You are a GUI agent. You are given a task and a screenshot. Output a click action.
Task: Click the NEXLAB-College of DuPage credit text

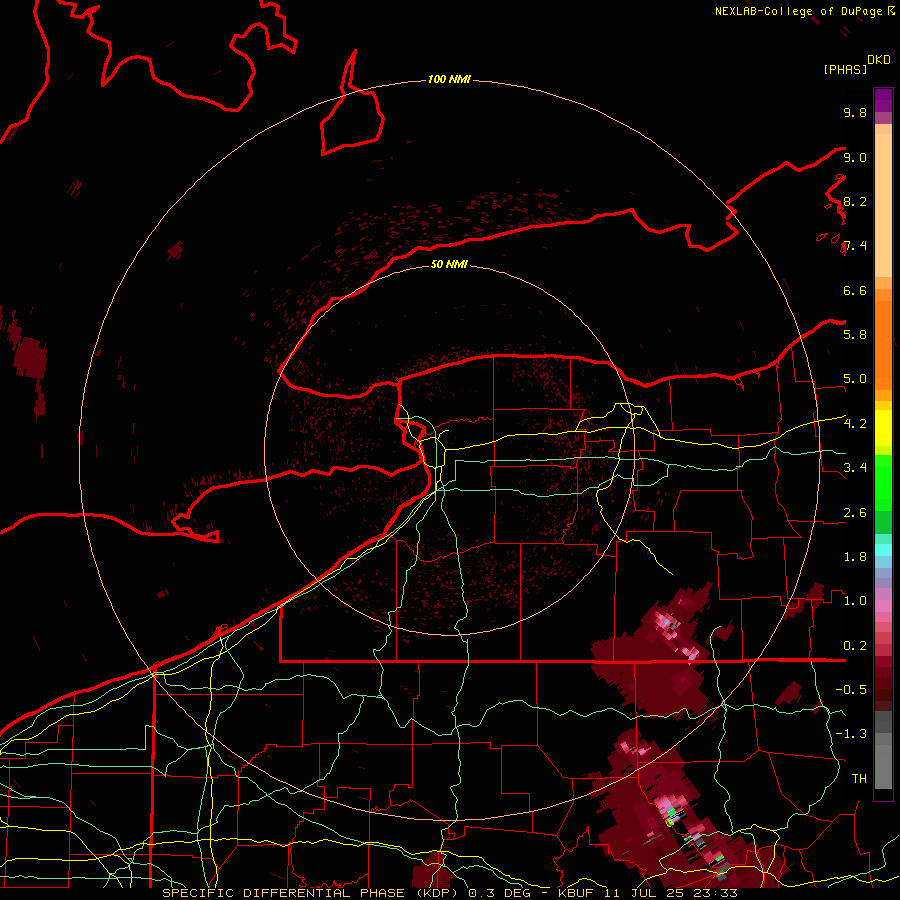(x=798, y=11)
